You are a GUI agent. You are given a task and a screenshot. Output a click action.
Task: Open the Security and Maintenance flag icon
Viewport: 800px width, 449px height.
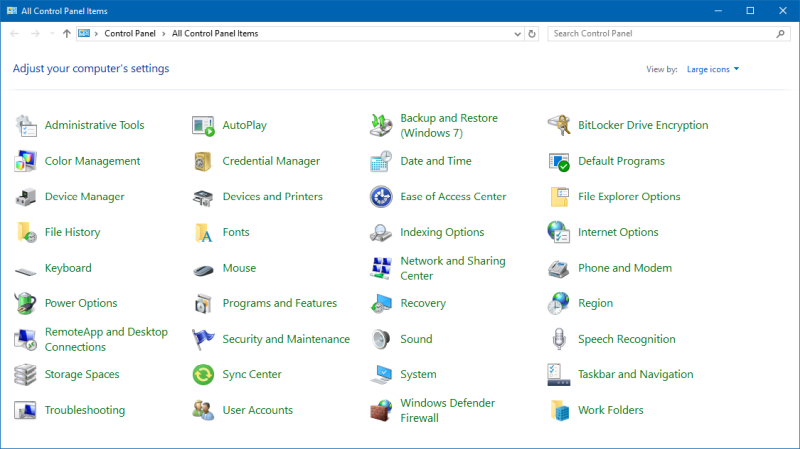[x=203, y=339]
